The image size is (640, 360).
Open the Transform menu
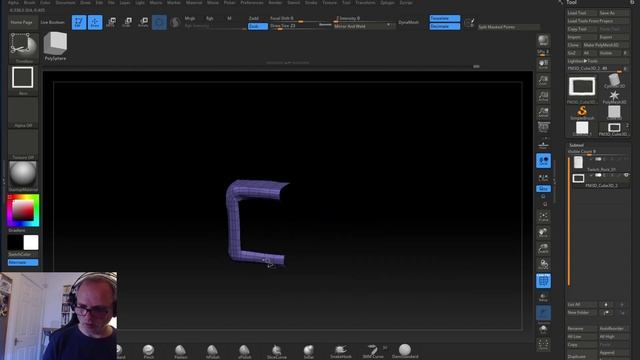[x=365, y=2]
